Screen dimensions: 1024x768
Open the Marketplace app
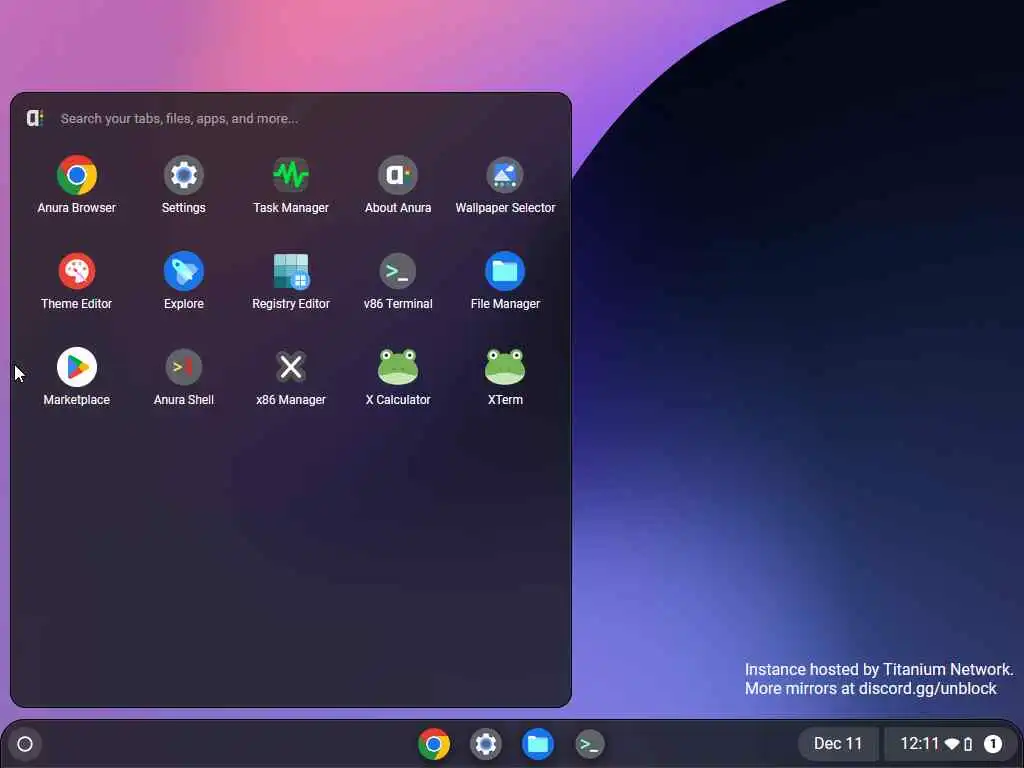pos(76,377)
